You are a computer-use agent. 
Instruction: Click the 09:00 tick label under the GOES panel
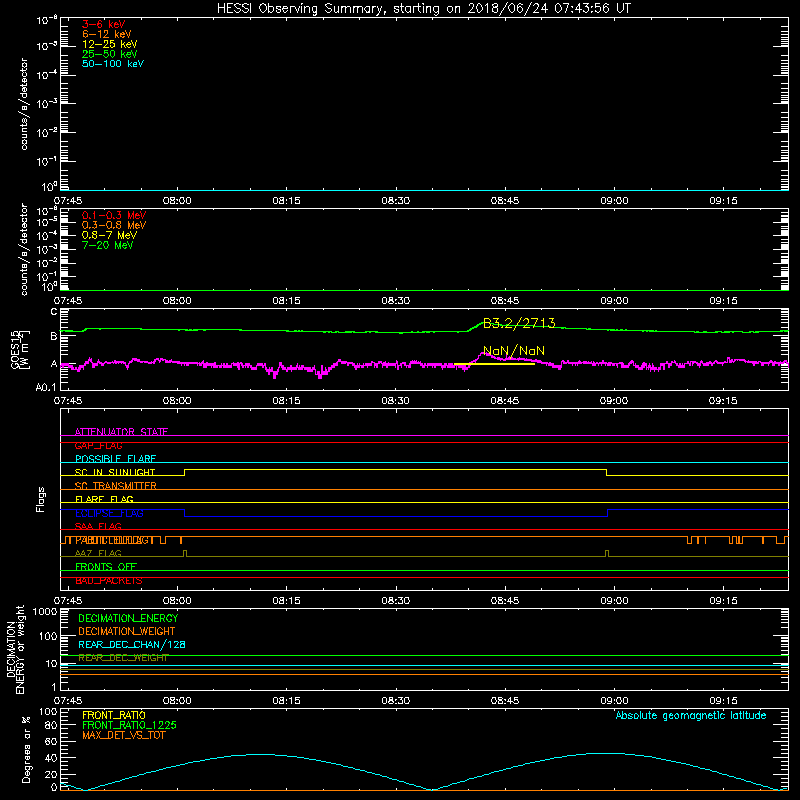coord(614,401)
